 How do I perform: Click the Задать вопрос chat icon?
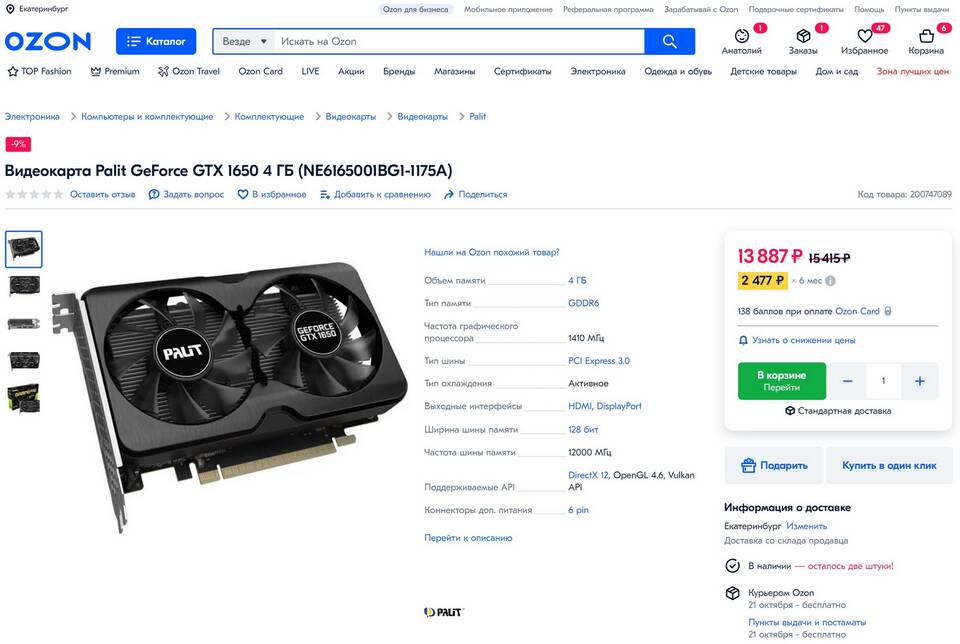coord(154,195)
